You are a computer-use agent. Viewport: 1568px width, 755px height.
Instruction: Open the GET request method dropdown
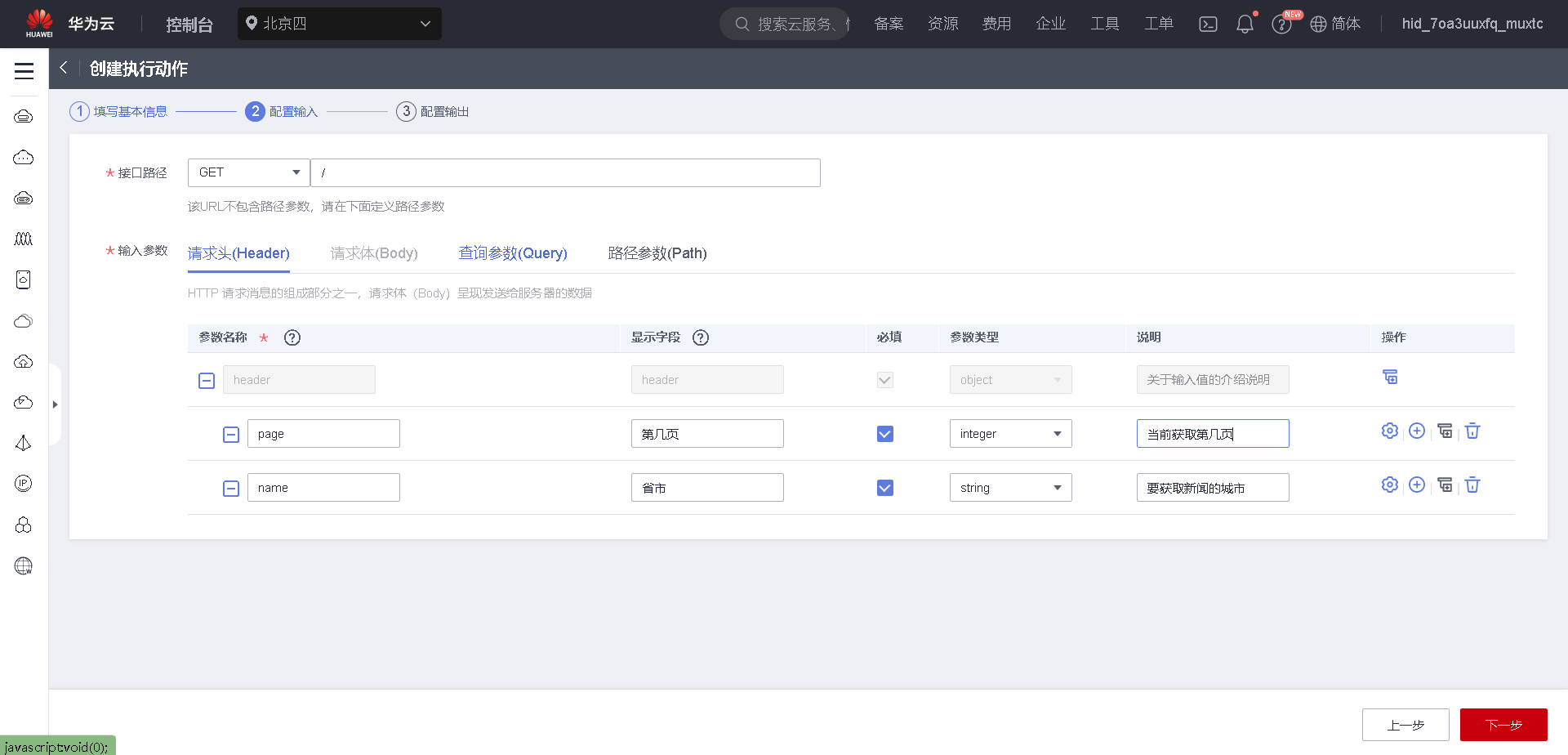click(x=249, y=172)
